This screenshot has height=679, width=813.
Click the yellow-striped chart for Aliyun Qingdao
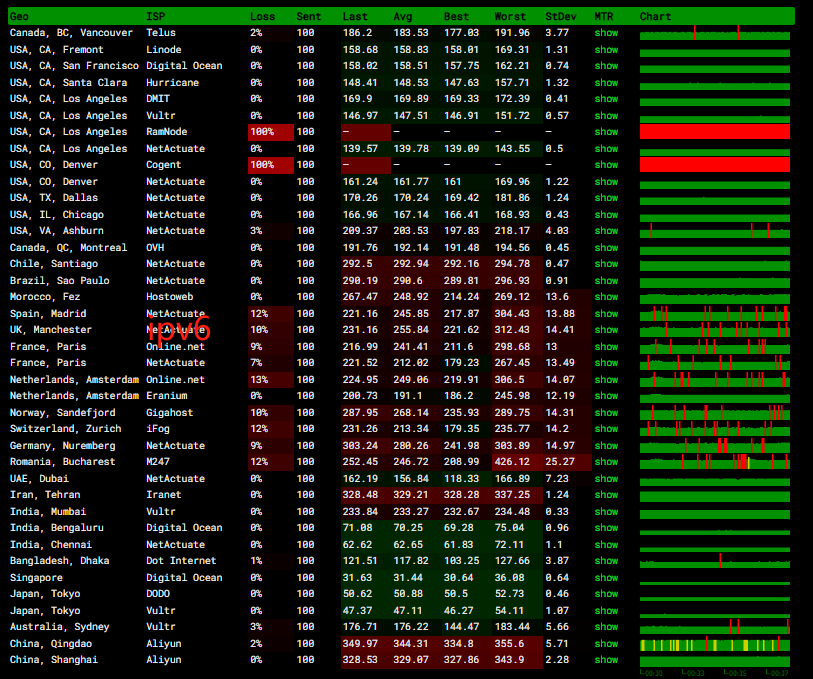(715, 645)
